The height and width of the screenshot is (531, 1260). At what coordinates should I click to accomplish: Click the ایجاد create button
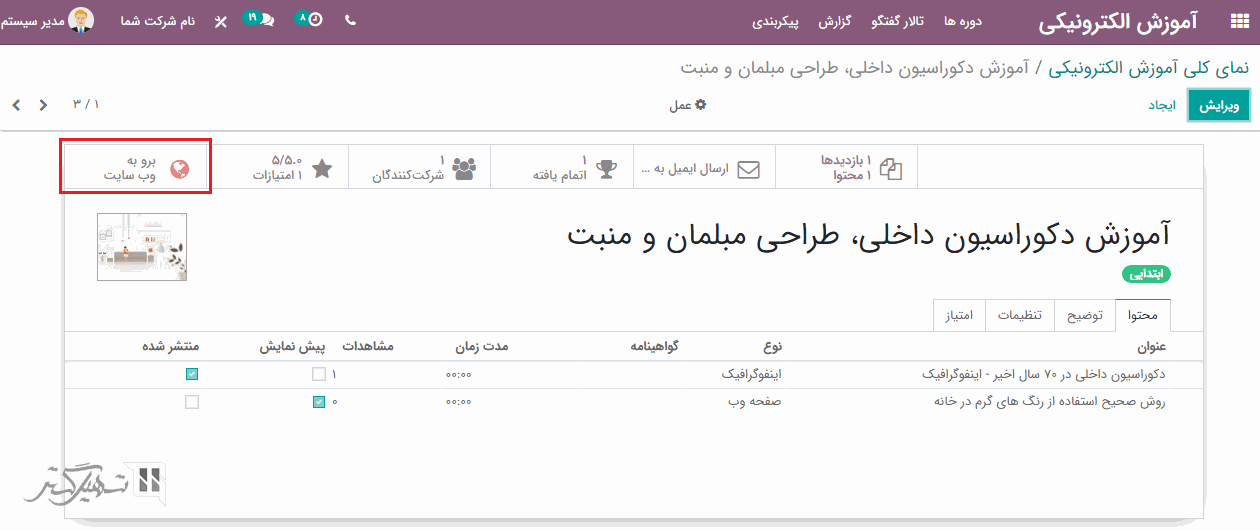[1161, 105]
